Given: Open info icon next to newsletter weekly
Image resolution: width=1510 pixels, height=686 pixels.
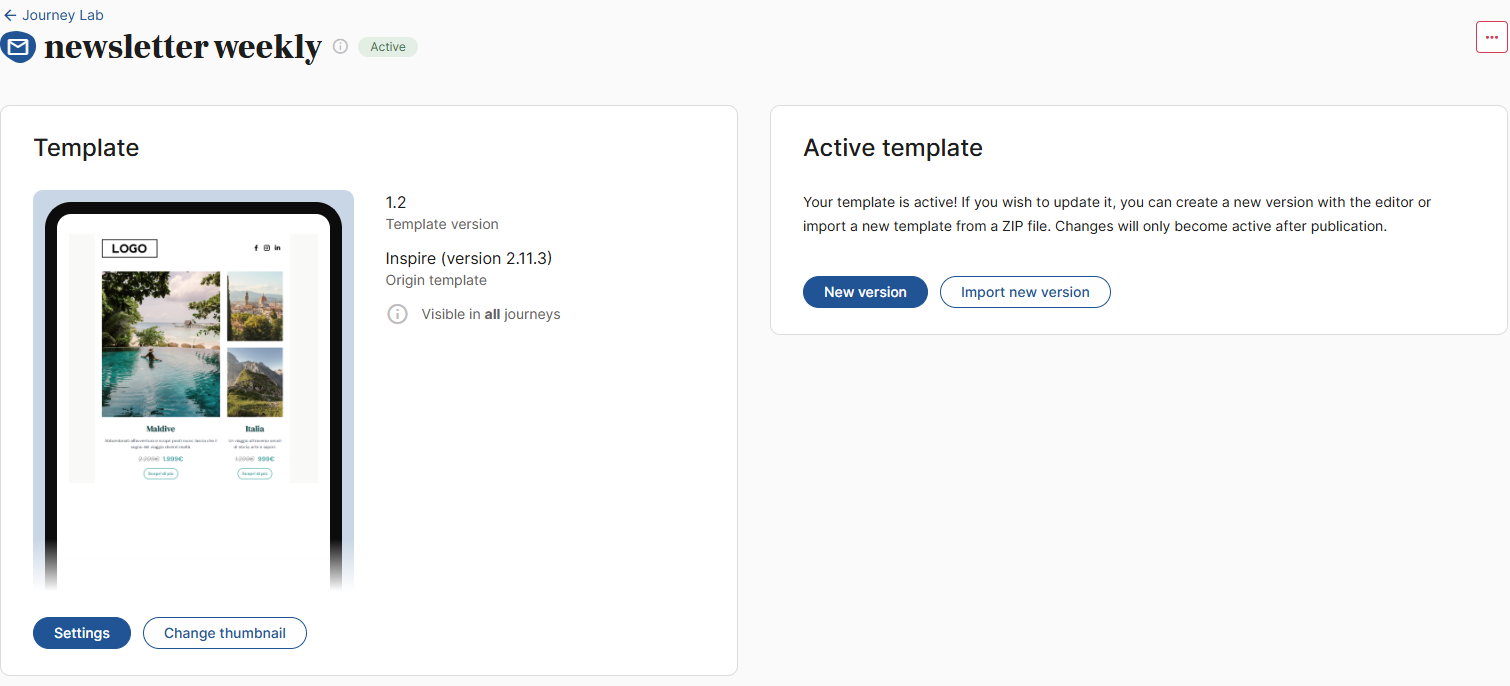Looking at the screenshot, I should pos(340,46).
